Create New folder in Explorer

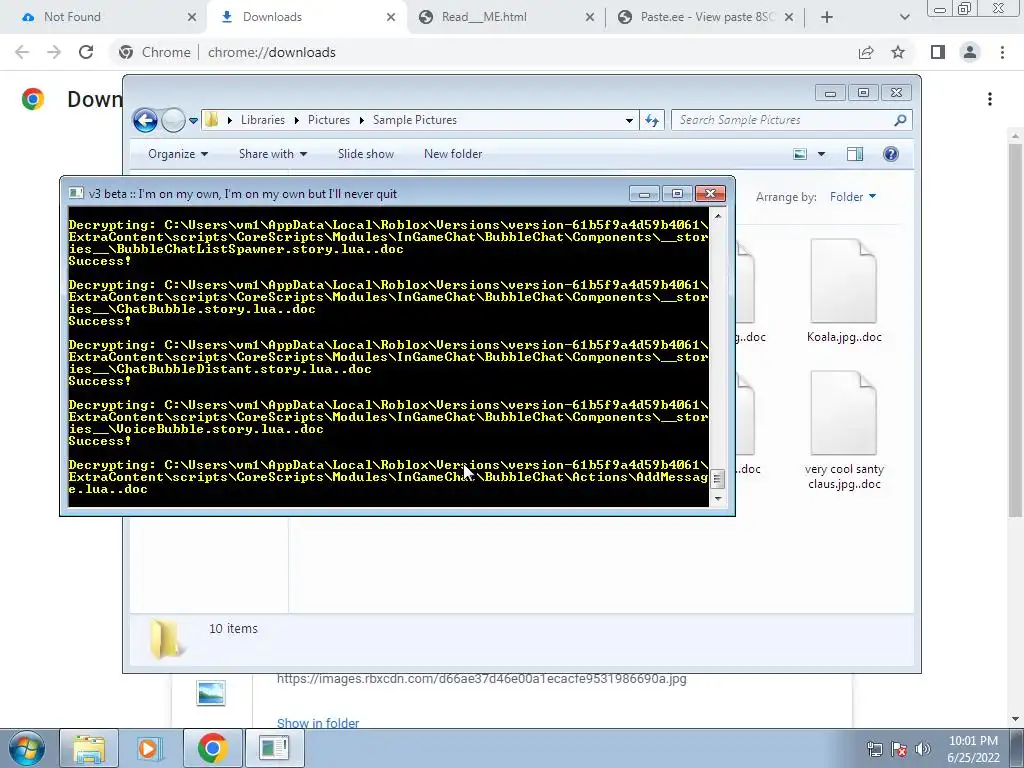tap(453, 154)
